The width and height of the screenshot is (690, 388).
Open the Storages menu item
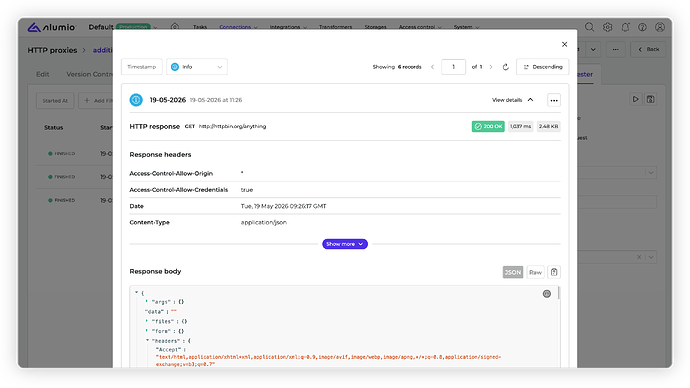pos(375,27)
